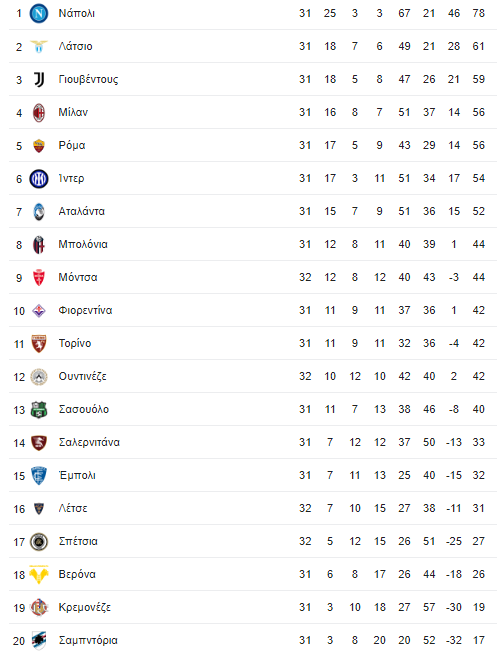The width and height of the screenshot is (497, 657).
Task: Open the Νάπολι team link
Action: [x=77, y=13]
